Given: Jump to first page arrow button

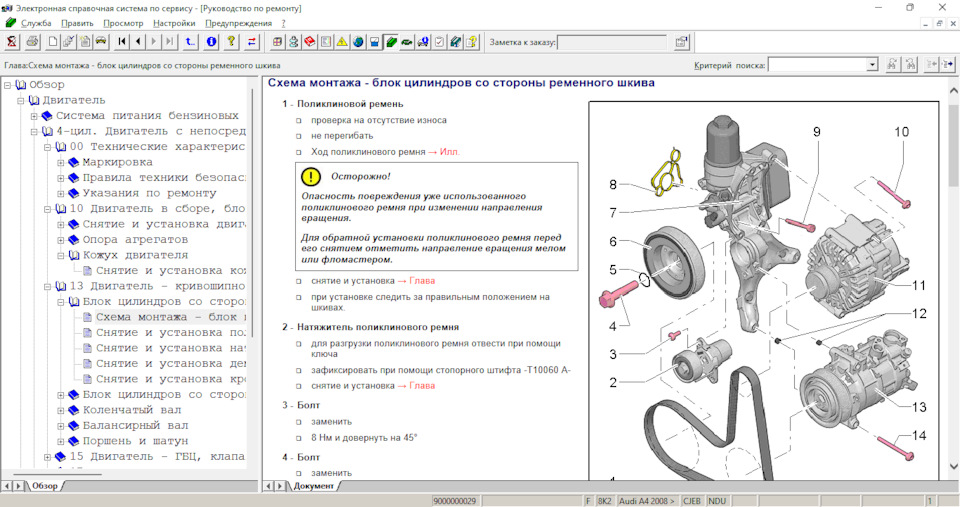Looking at the screenshot, I should [122, 42].
